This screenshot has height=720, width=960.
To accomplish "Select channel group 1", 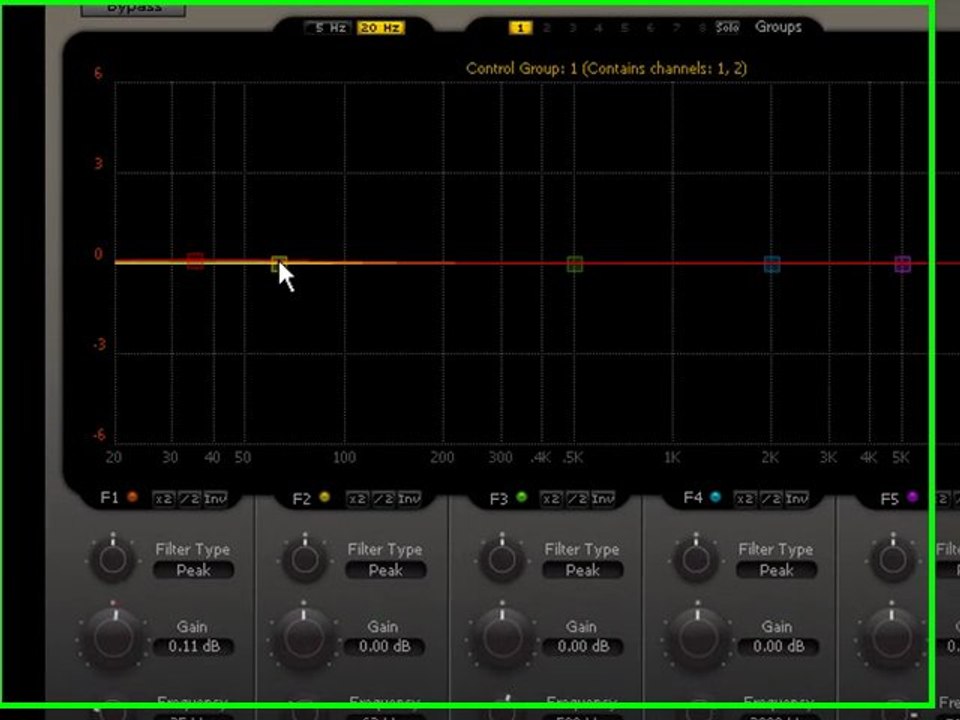I will click(x=520, y=28).
